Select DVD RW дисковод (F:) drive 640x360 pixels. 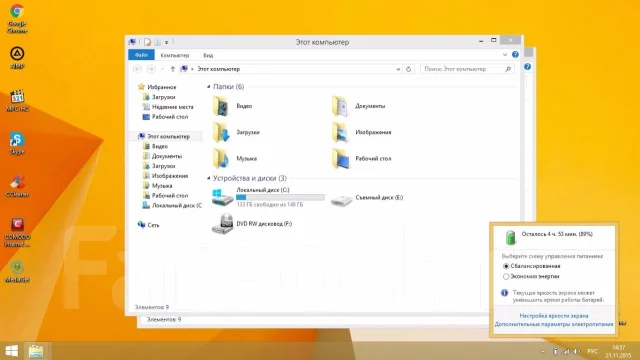pos(252,224)
